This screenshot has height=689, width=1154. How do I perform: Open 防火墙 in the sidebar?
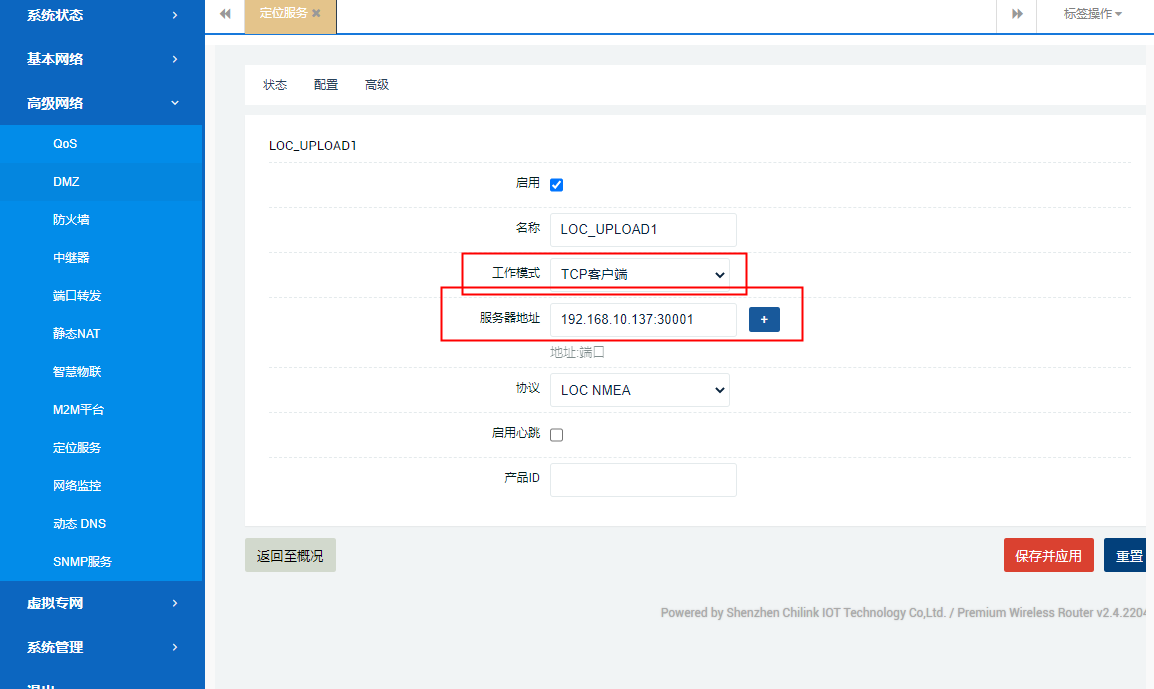tap(71, 220)
